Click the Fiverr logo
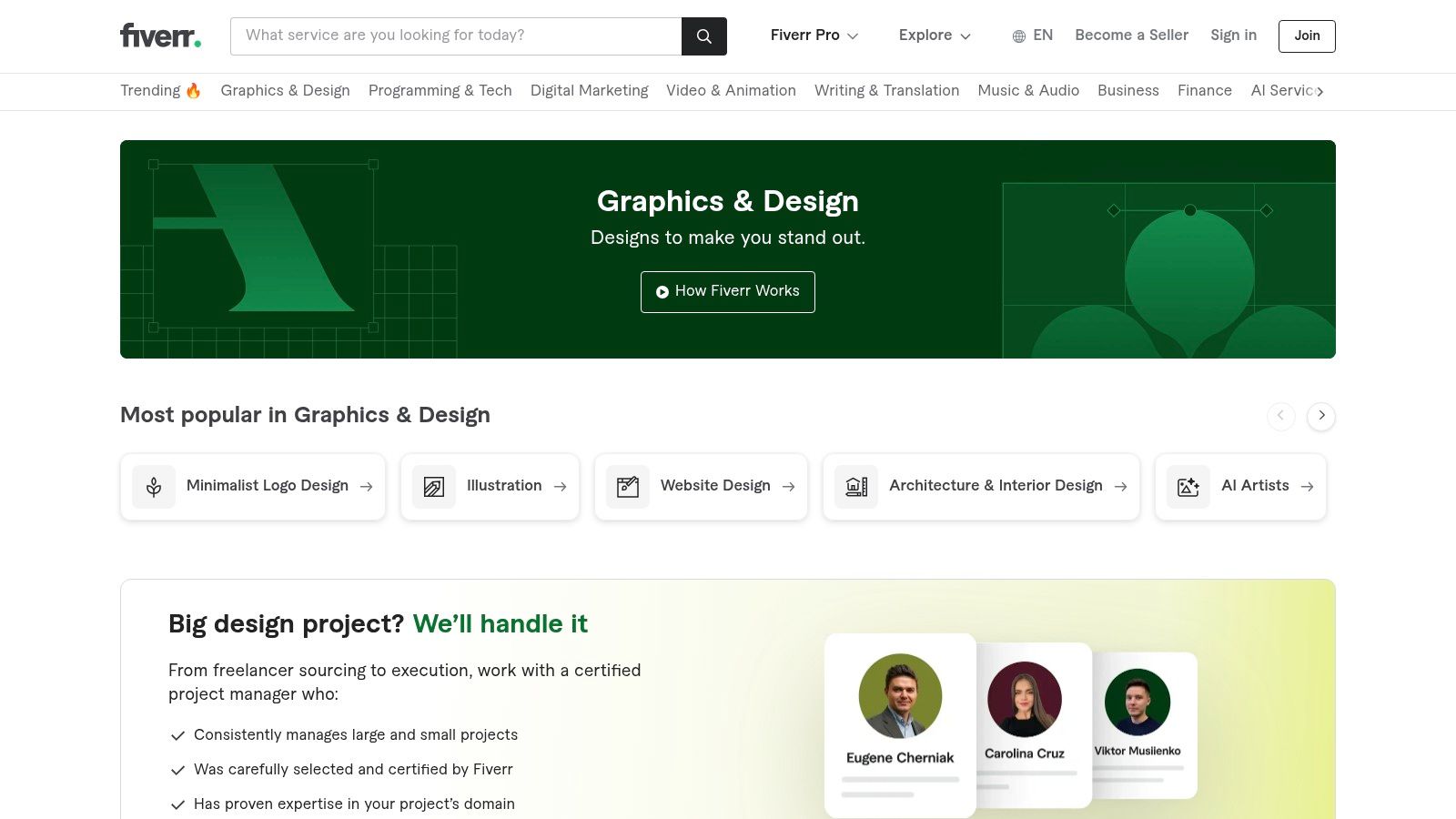Screen dimensions: 1456x819 [x=161, y=35]
